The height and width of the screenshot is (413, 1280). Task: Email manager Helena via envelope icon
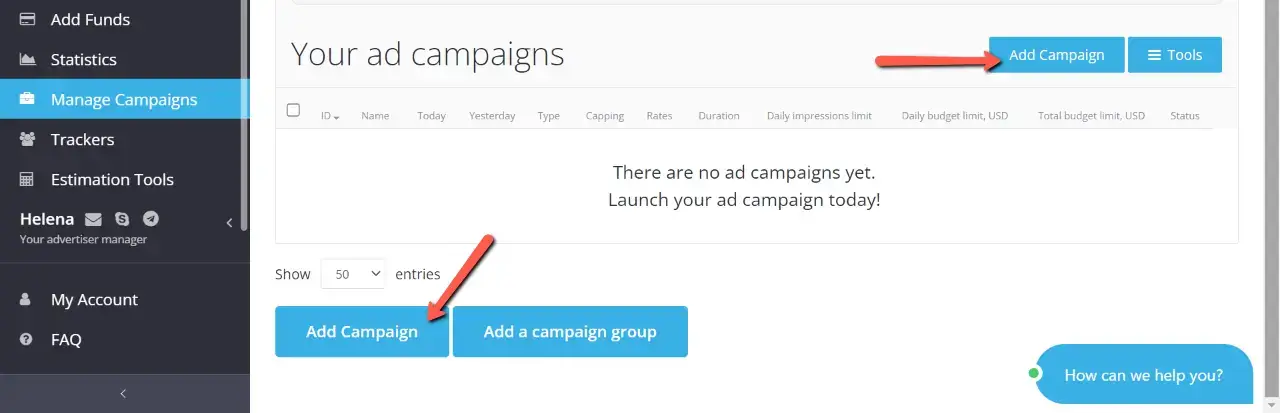[93, 219]
